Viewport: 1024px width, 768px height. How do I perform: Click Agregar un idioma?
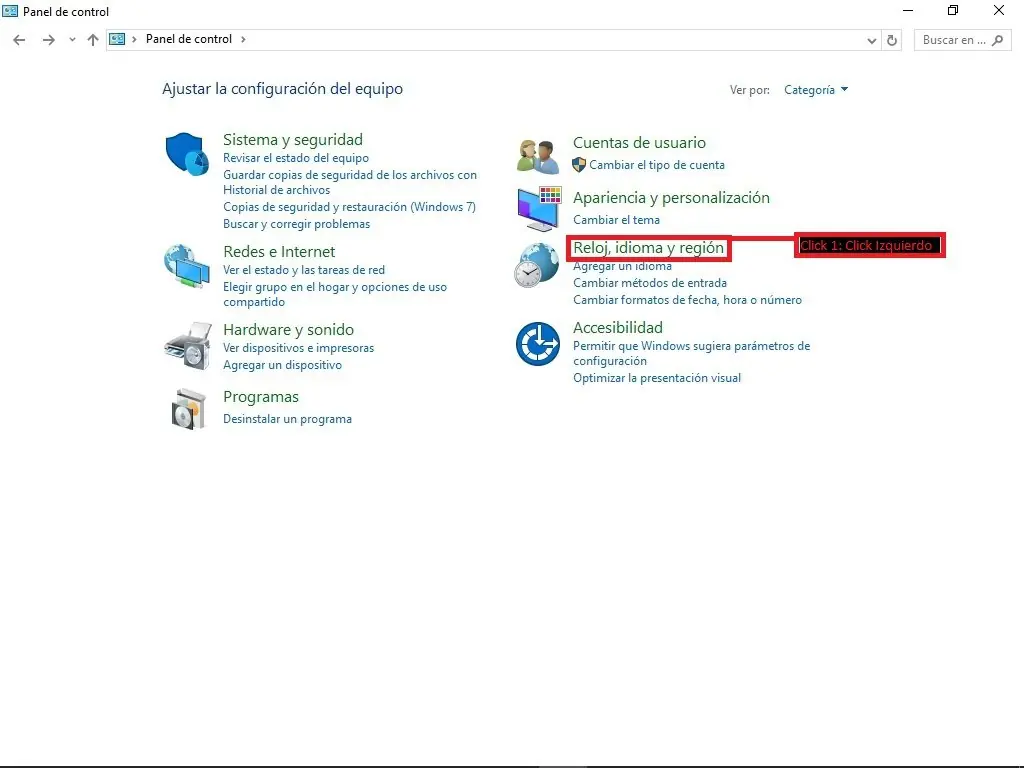622,266
